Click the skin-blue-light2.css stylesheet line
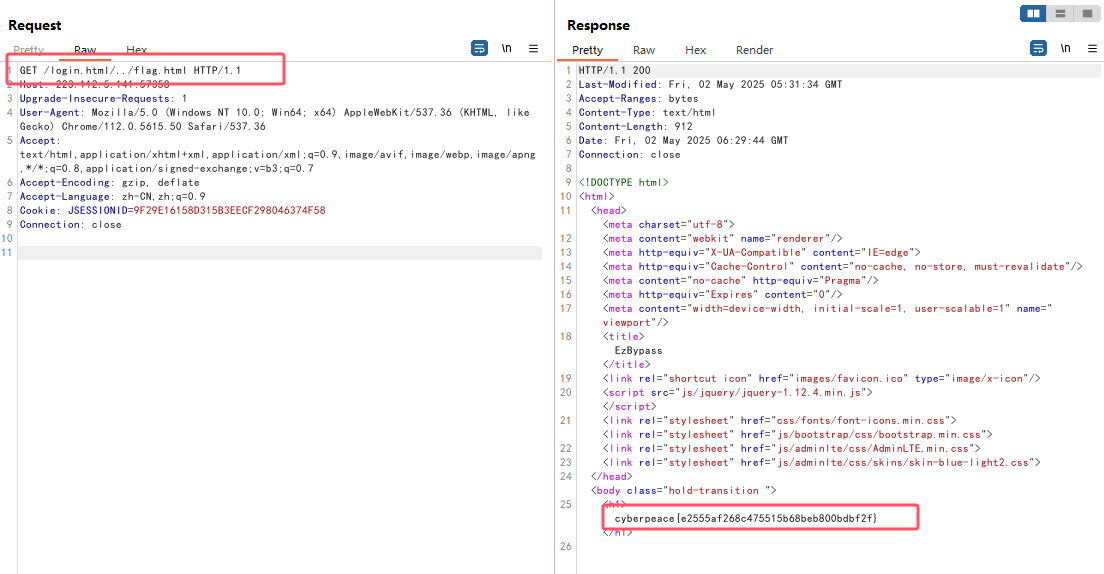Viewport: 1104px width, 574px height. 822,462
